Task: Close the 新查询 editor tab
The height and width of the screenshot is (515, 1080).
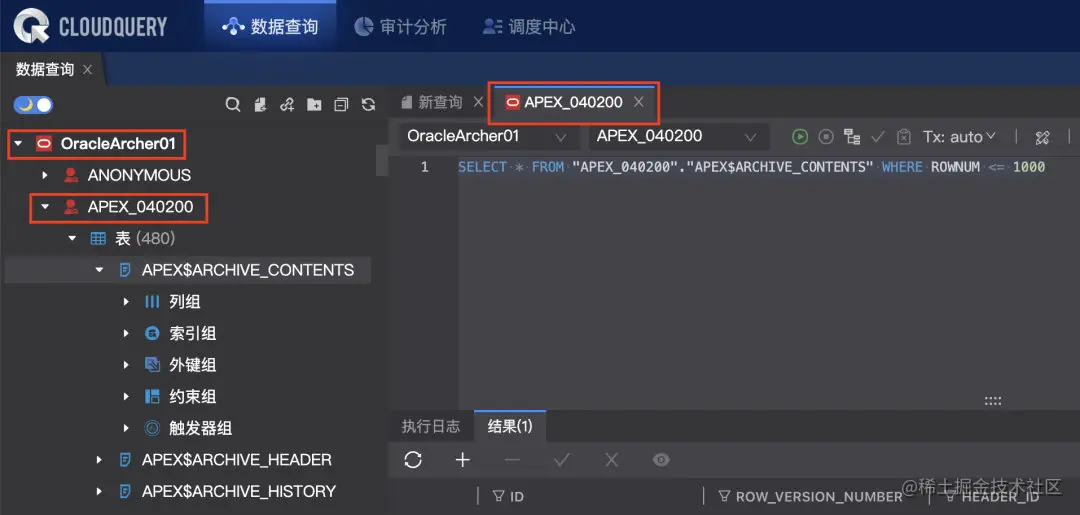Action: 478,103
